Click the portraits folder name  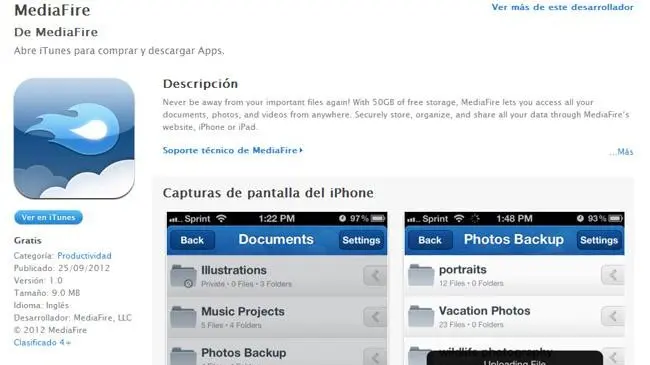pos(463,270)
